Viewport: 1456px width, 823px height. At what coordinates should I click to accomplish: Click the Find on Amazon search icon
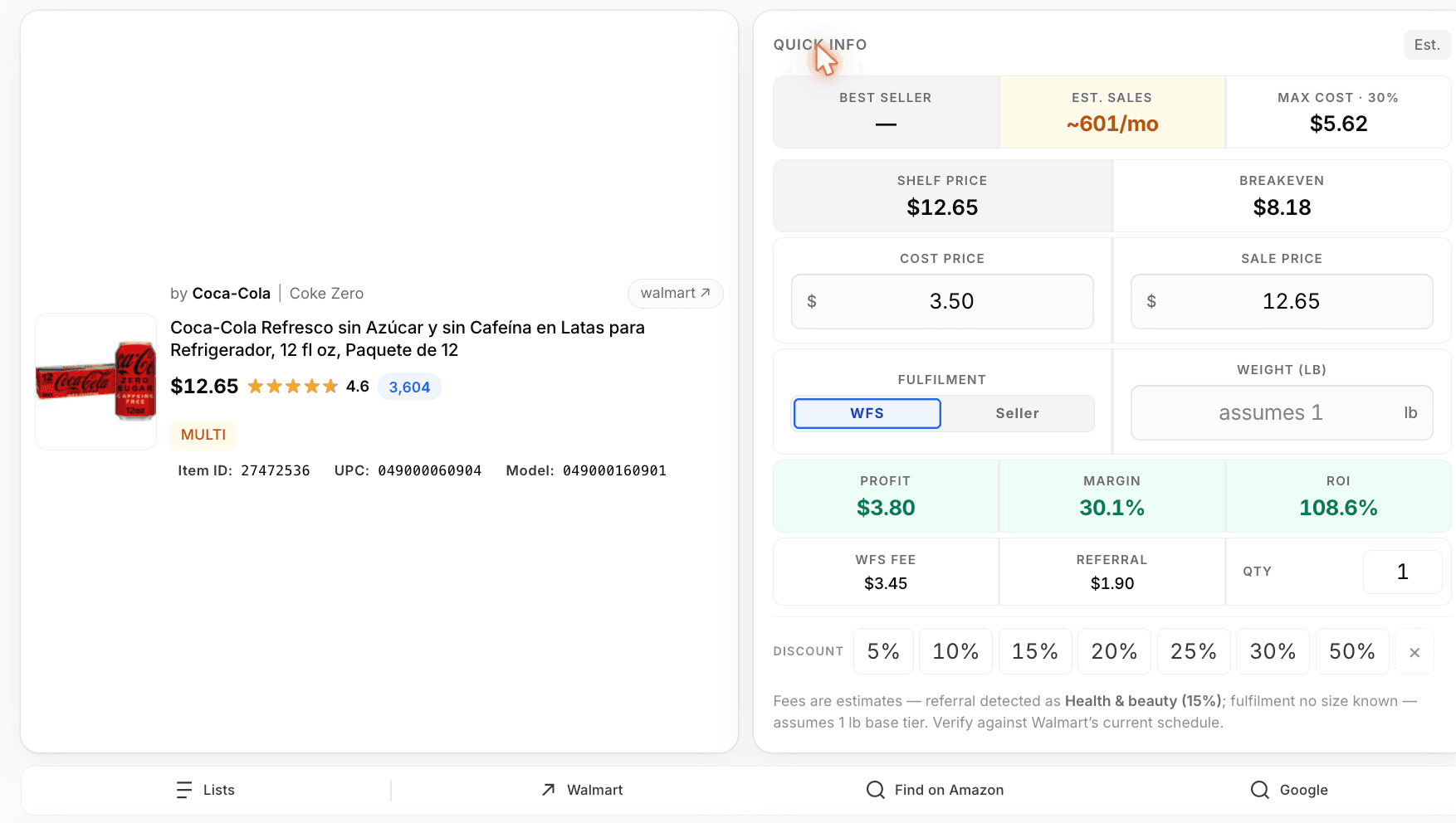point(875,790)
